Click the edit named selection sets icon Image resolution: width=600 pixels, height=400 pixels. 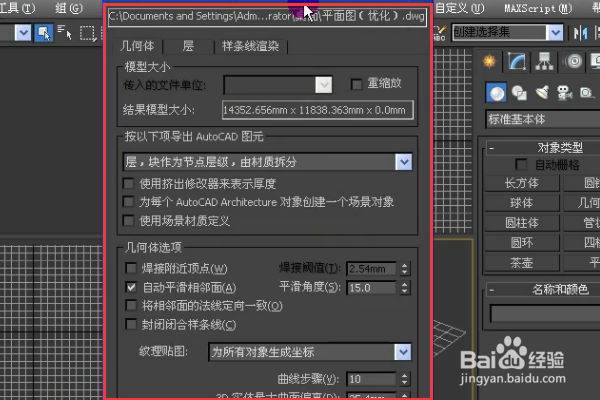tap(440, 33)
